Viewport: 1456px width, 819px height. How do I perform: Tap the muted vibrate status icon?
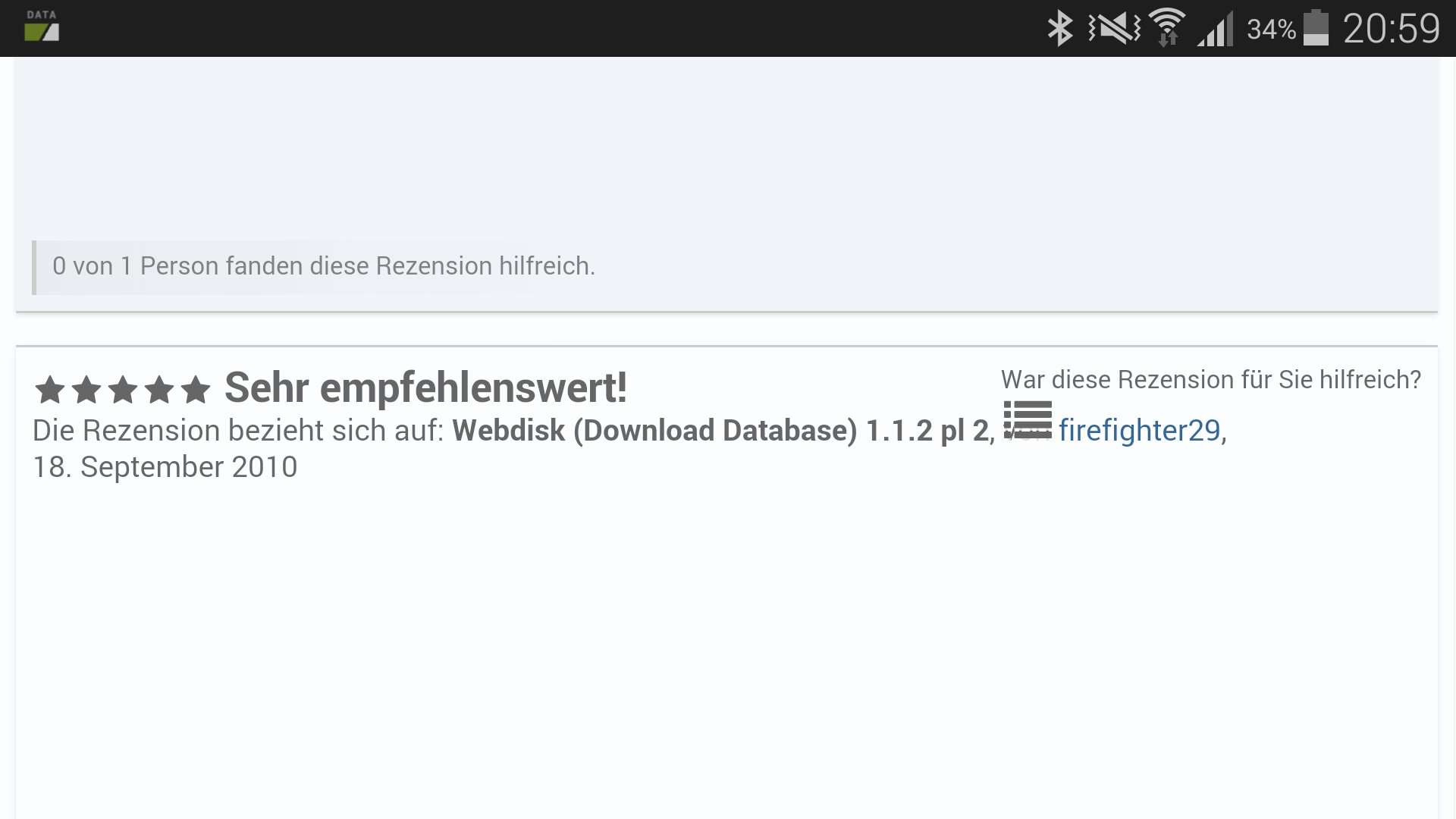point(1114,29)
